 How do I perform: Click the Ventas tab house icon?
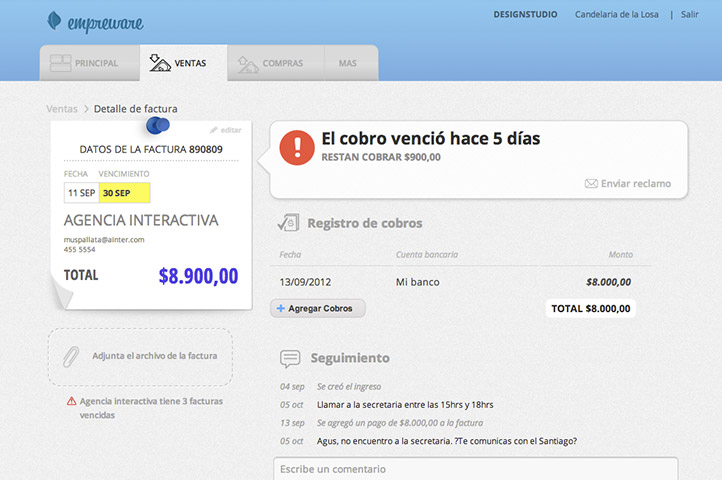coord(160,63)
